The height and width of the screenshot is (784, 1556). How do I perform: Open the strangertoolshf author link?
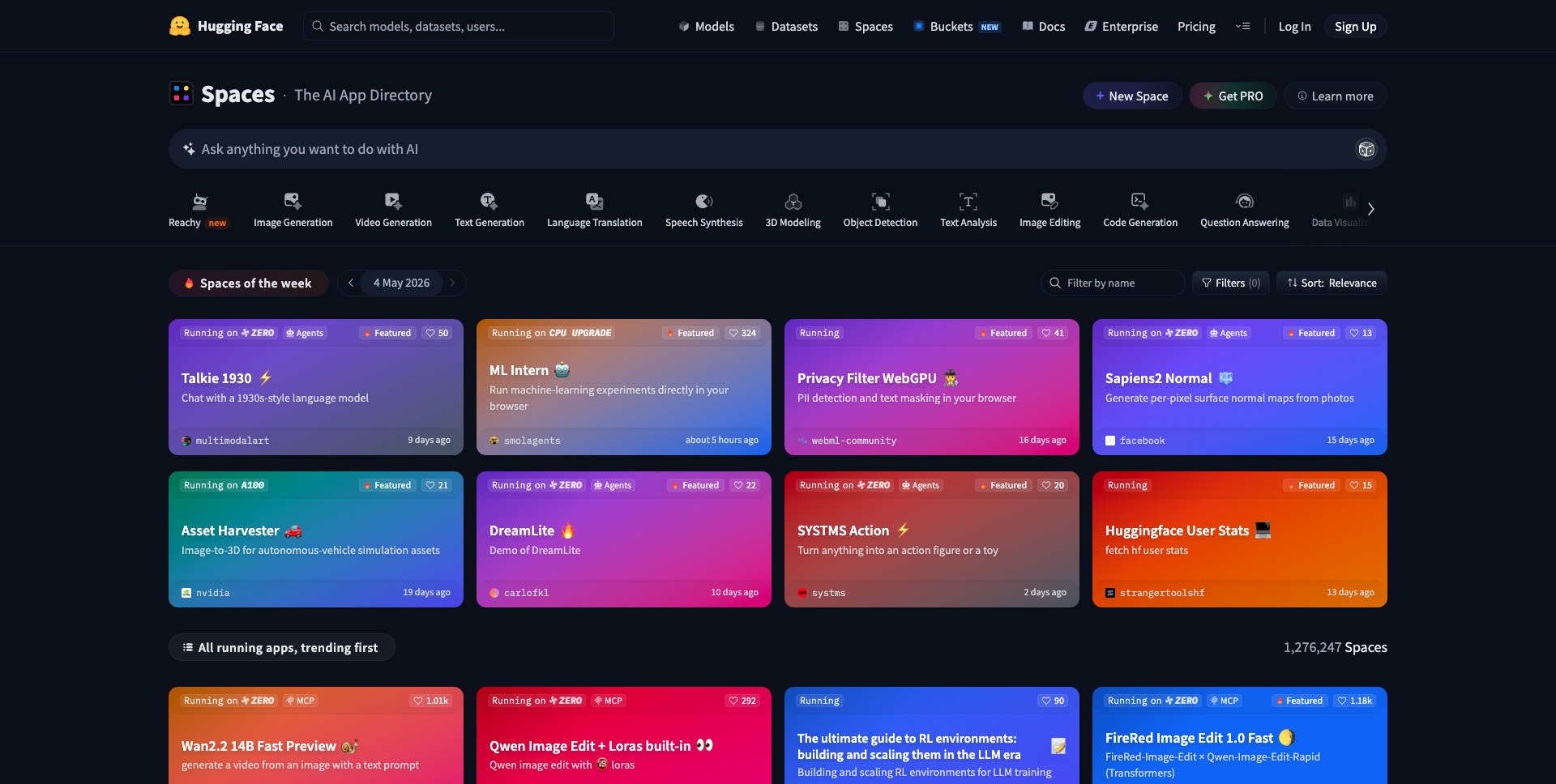coord(1155,593)
